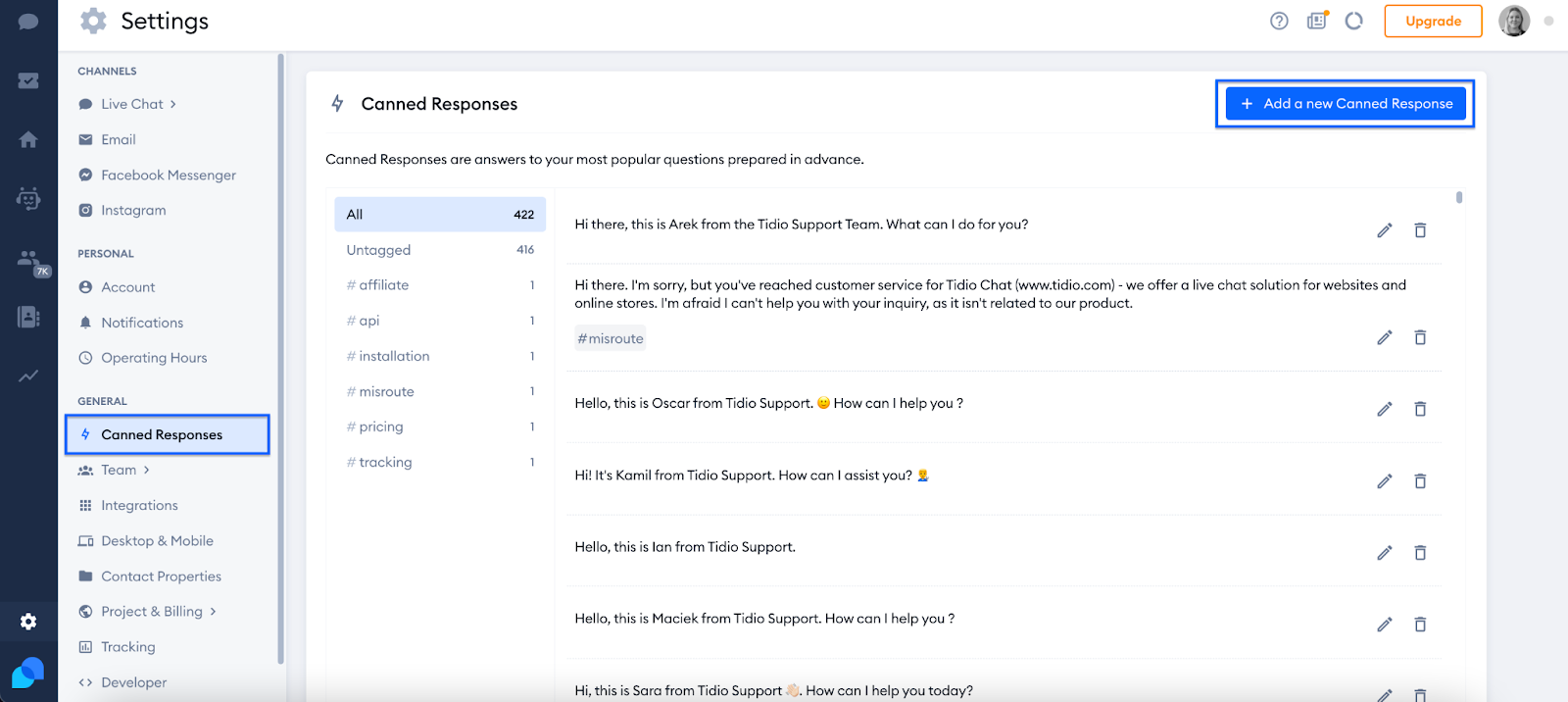Image resolution: width=1568 pixels, height=702 pixels.
Task: Click the circular refresh status icon
Action: 1353,21
